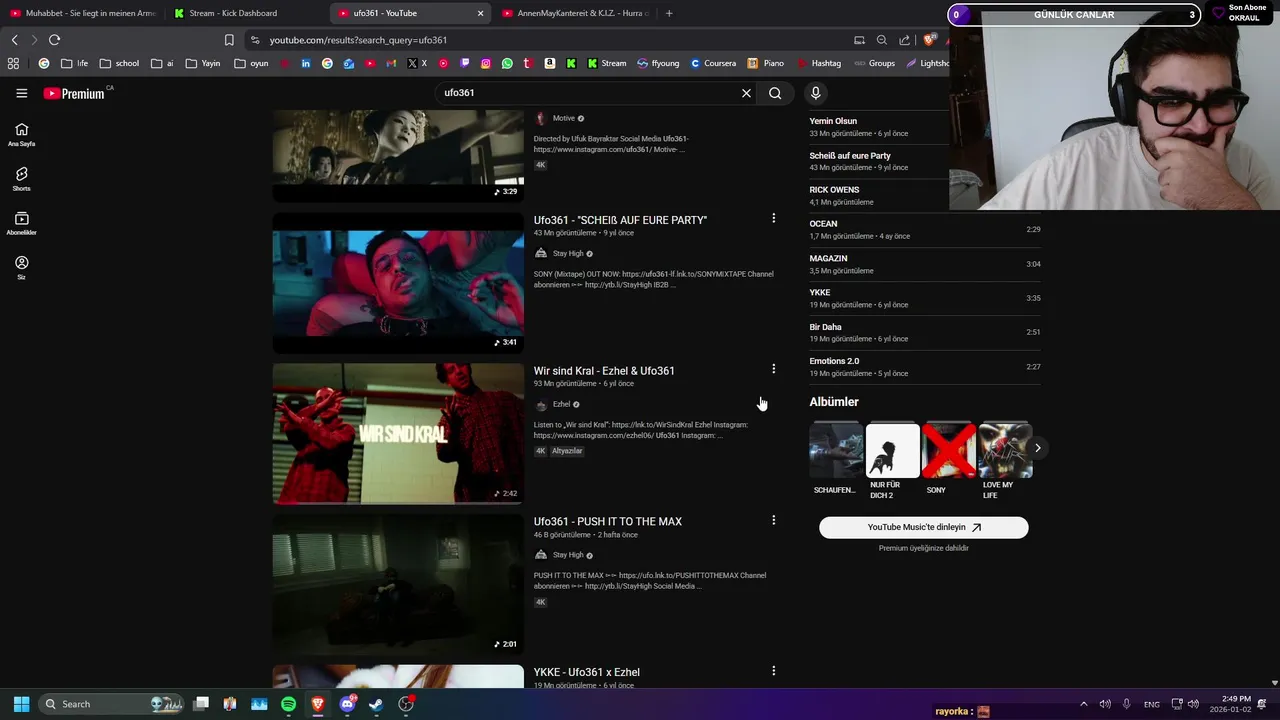
Task: Open the Stay High channel under SCHEIß AUF EURE PARTY
Action: tap(568, 253)
